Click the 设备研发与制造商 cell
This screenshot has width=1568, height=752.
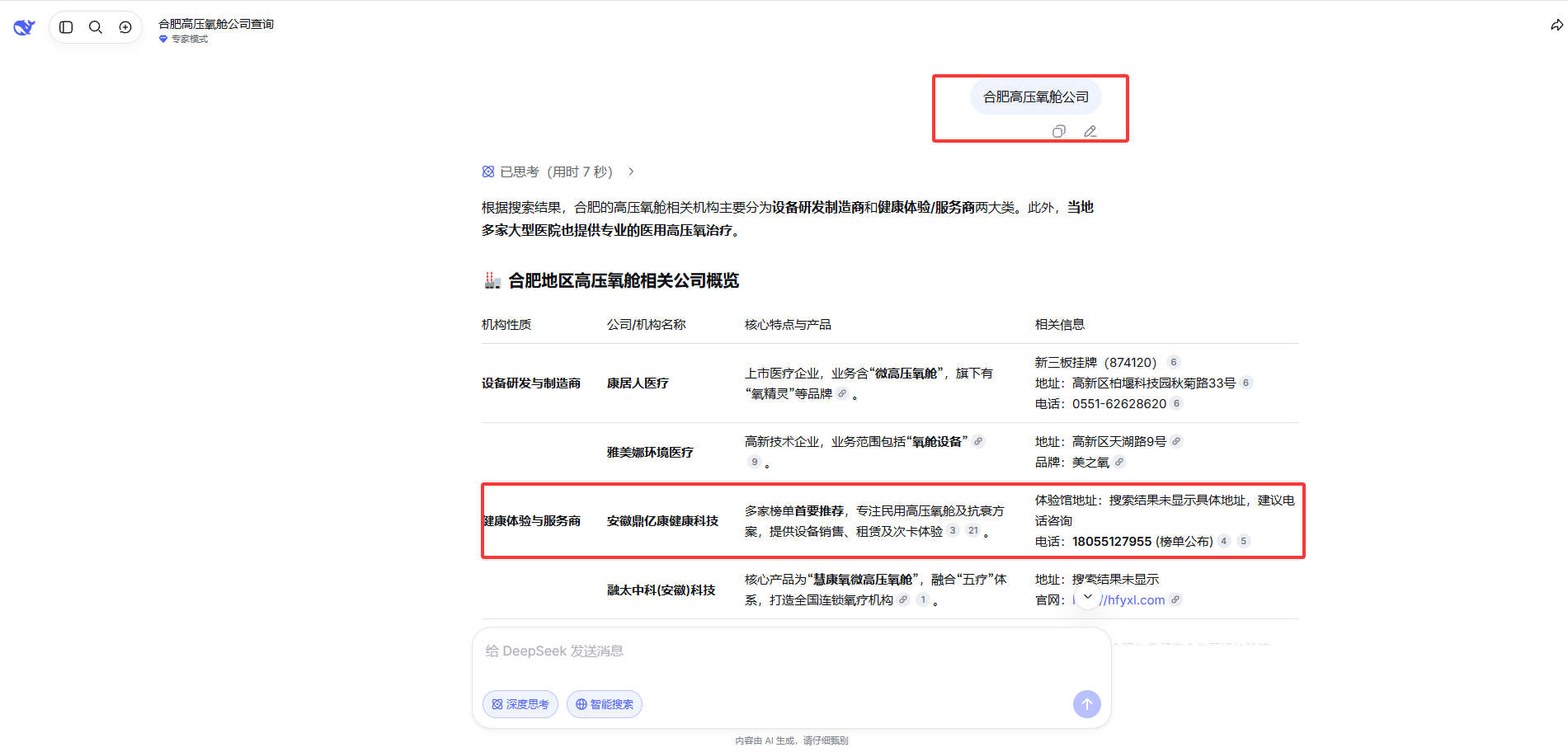[x=531, y=383]
